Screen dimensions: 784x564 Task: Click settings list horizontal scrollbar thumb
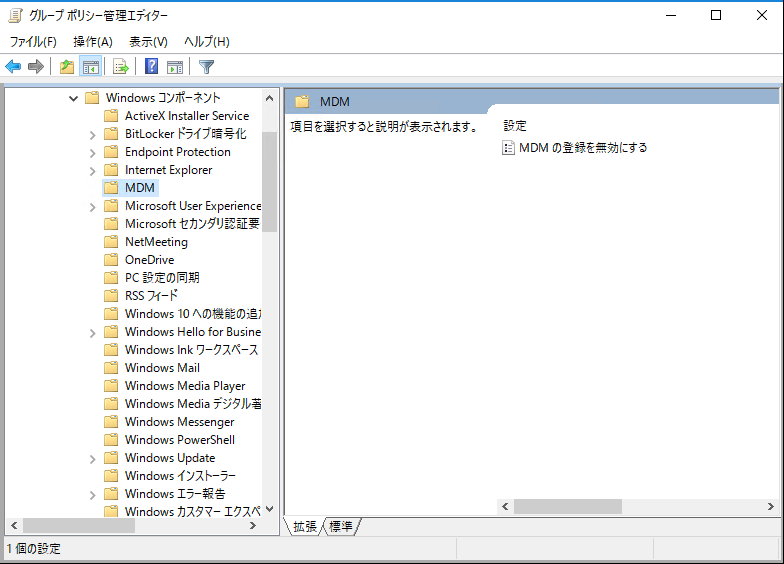pos(568,506)
